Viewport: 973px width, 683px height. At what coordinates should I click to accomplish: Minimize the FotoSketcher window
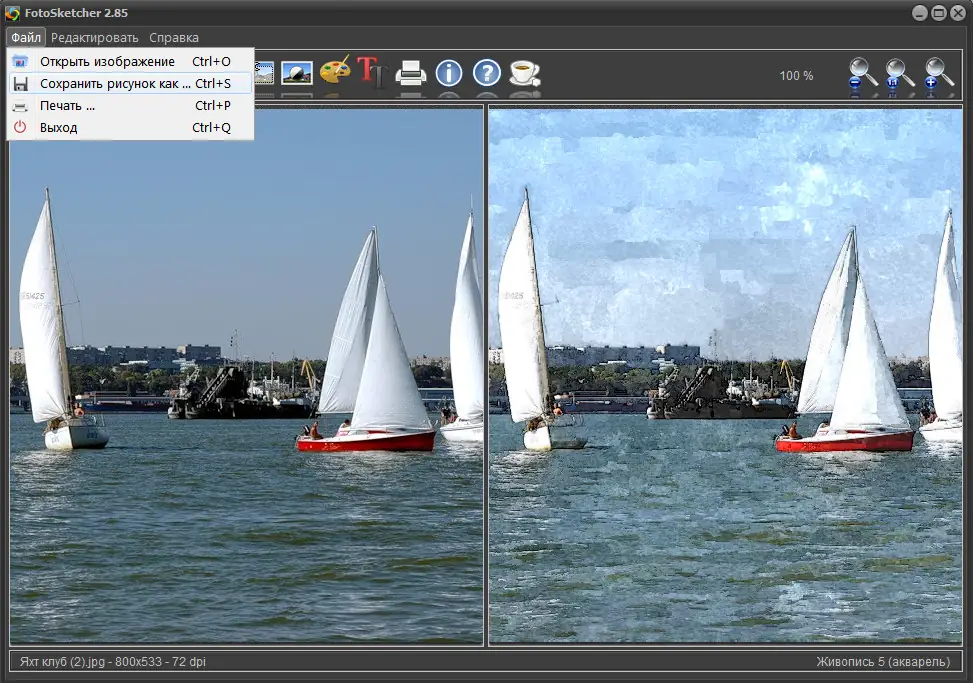tap(920, 12)
